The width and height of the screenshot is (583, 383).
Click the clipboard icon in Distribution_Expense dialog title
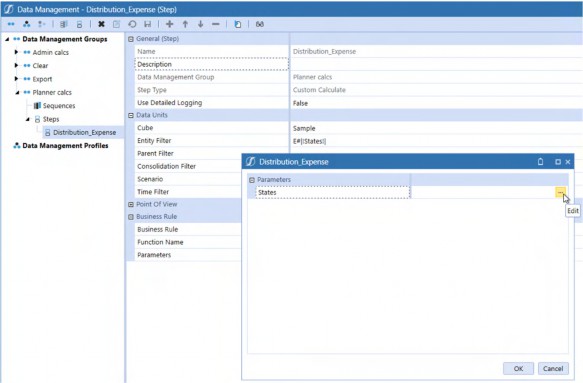tap(540, 162)
